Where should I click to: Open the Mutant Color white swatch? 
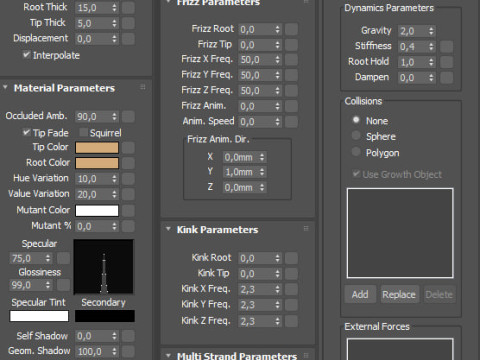pos(97,210)
